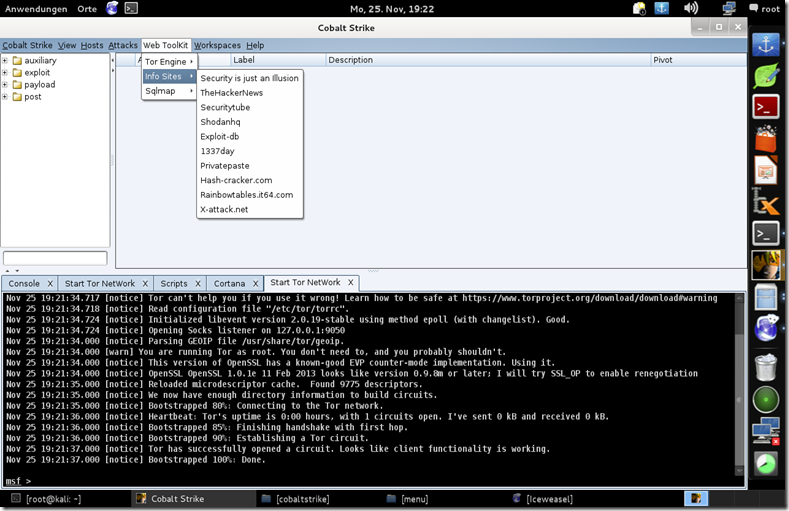Close the Cortana tab
The width and height of the screenshot is (789, 511).
[255, 284]
